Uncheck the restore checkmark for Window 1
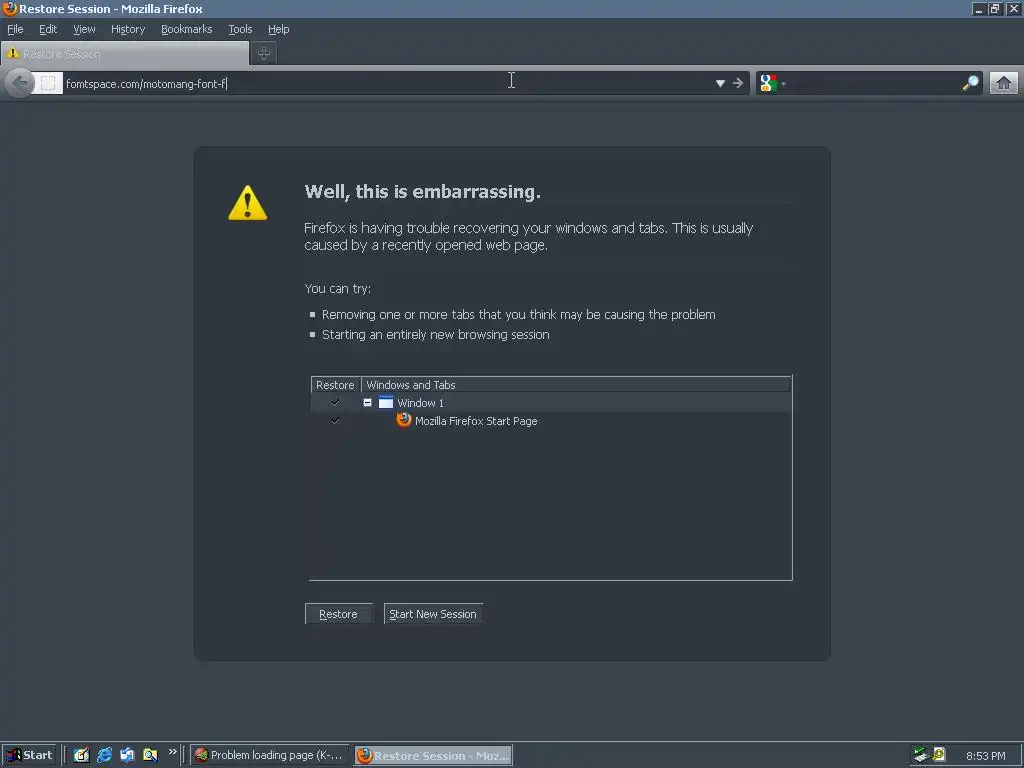This screenshot has width=1024, height=768. (x=335, y=402)
